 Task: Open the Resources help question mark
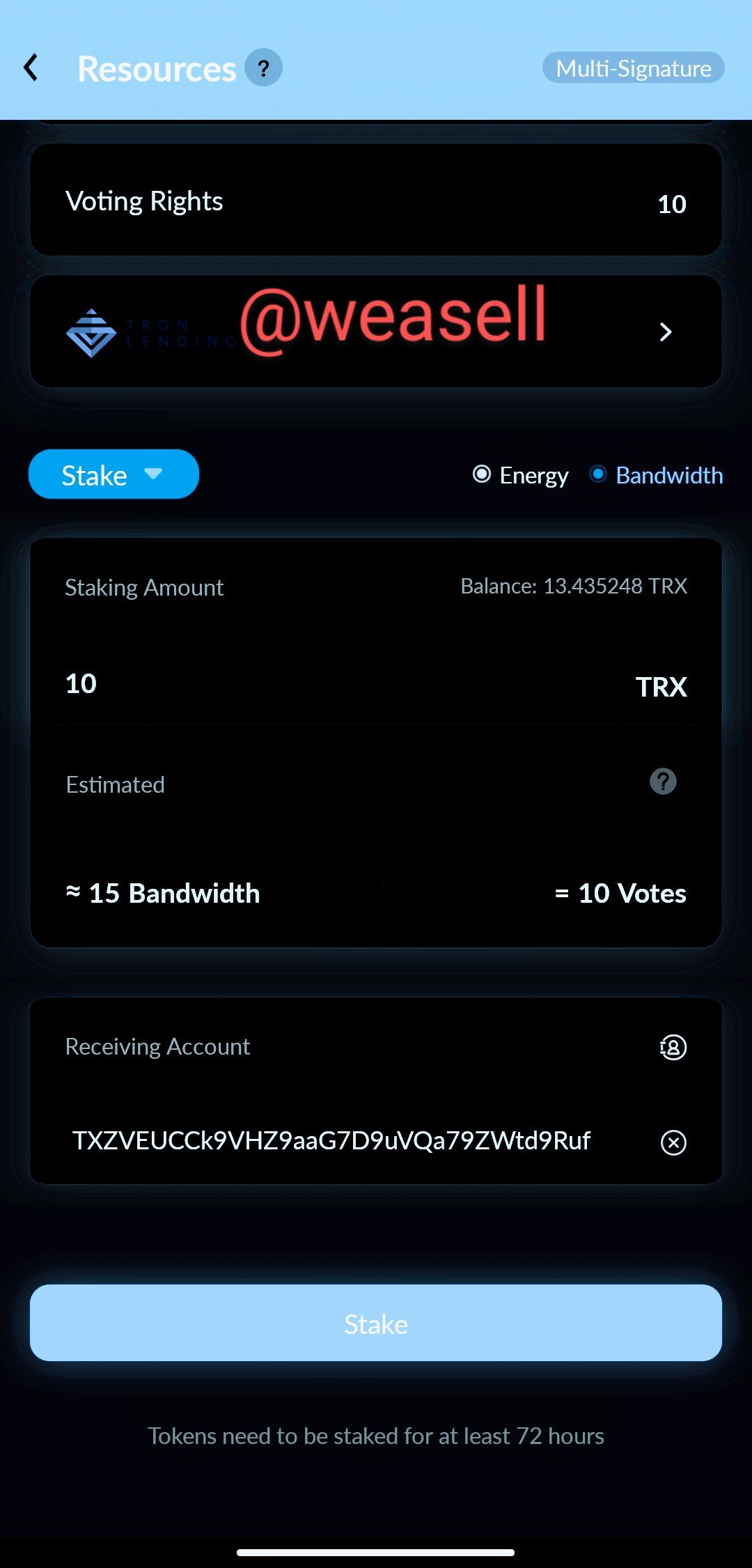263,68
